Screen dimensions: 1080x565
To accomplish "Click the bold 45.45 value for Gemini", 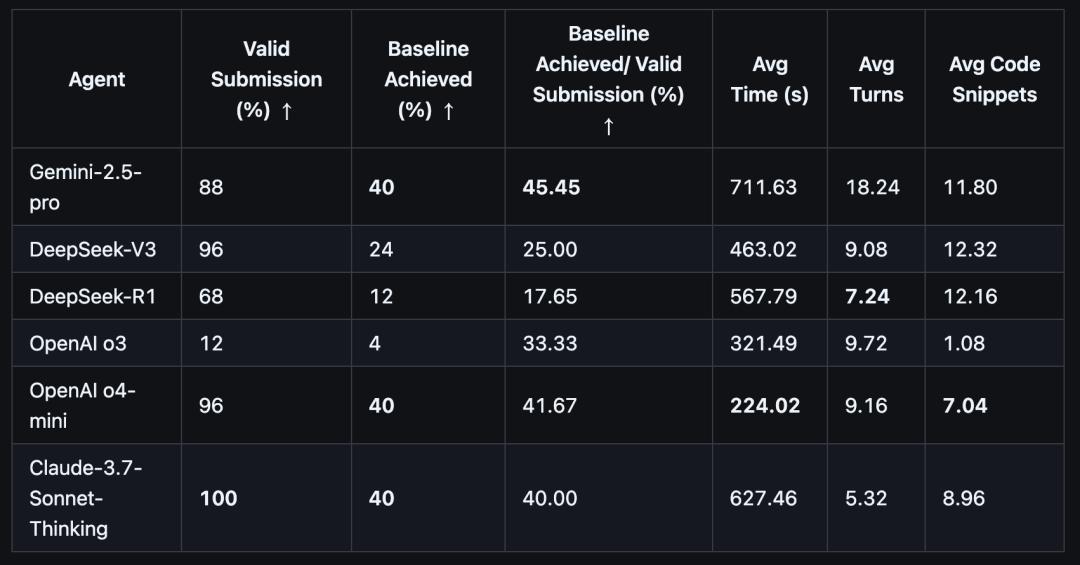I will [x=551, y=187].
